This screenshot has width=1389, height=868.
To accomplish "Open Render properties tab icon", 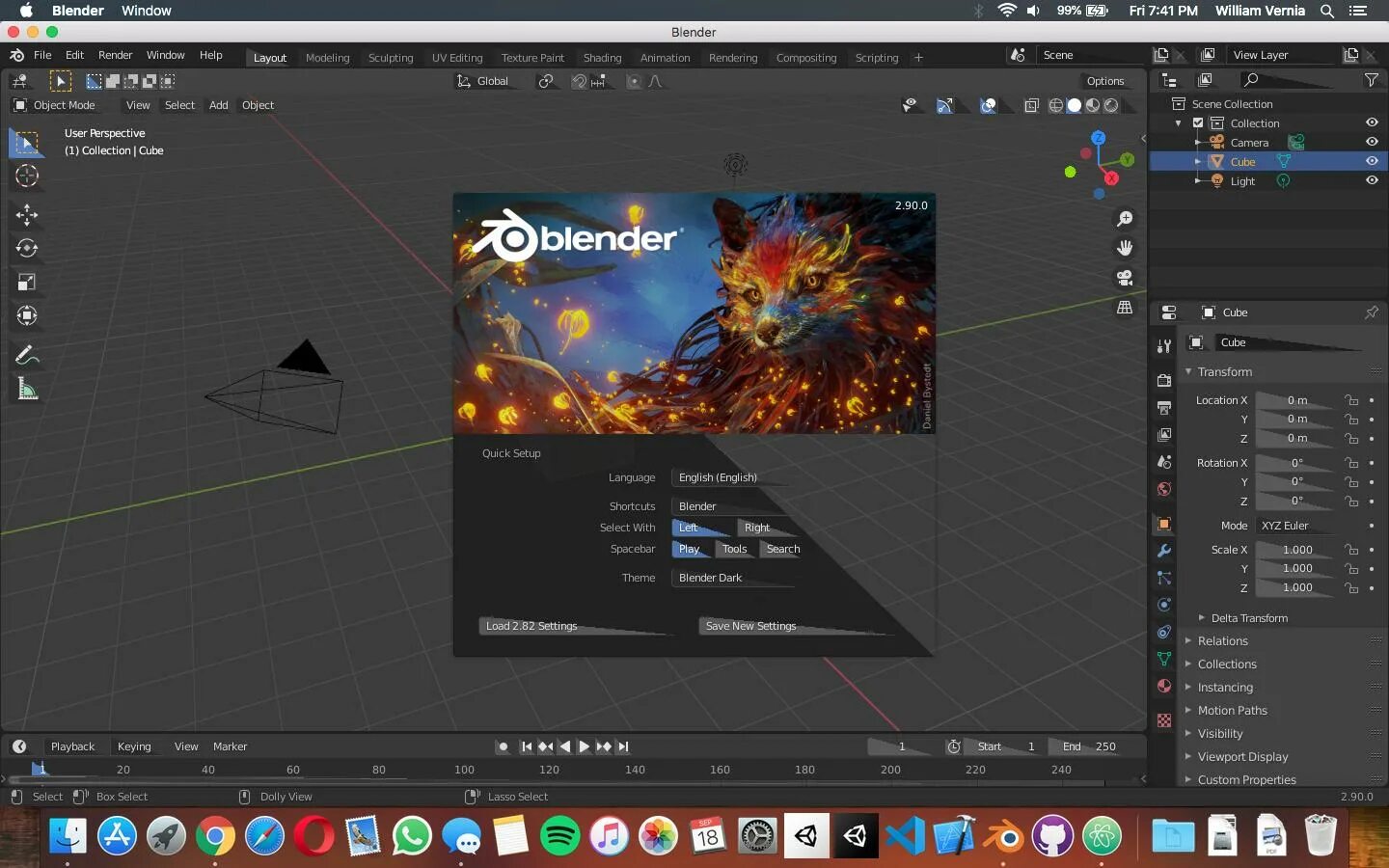I will click(1164, 380).
